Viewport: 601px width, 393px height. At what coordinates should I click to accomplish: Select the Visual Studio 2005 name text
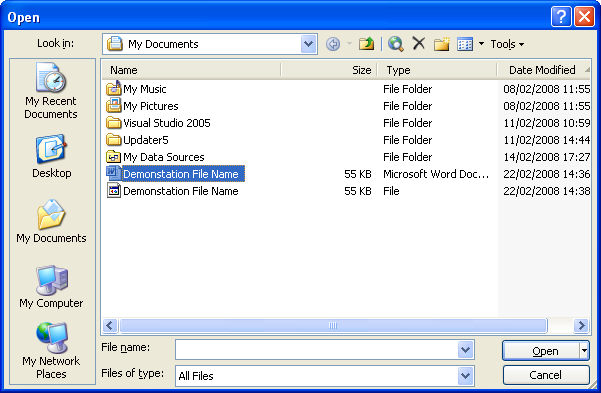point(167,123)
